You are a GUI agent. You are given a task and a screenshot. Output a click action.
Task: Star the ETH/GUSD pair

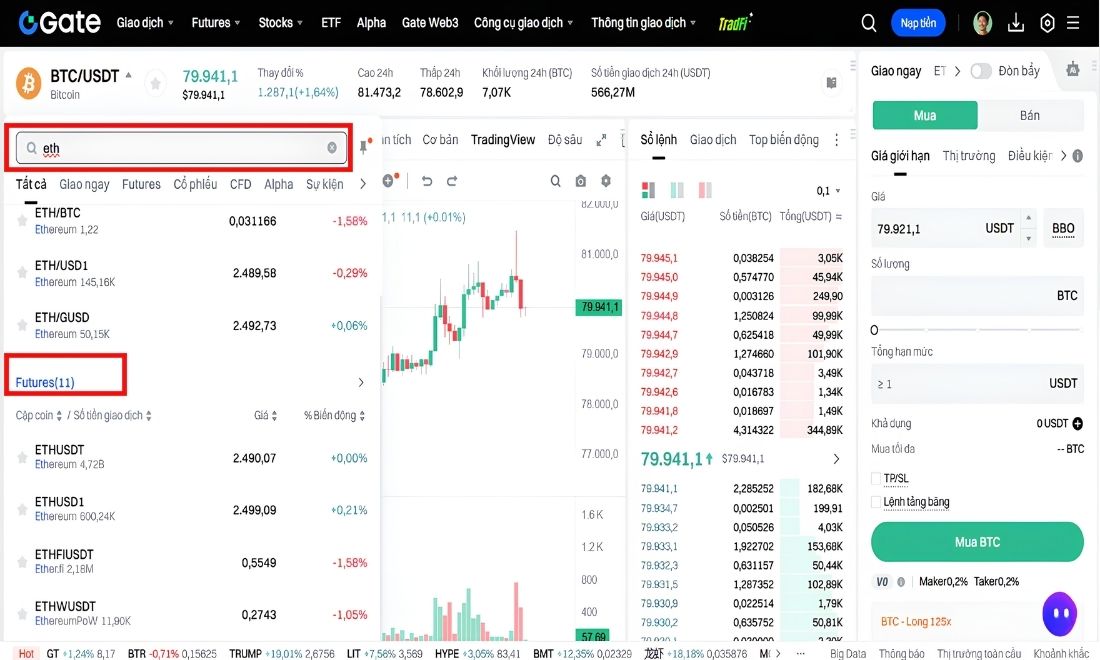click(x=22, y=325)
